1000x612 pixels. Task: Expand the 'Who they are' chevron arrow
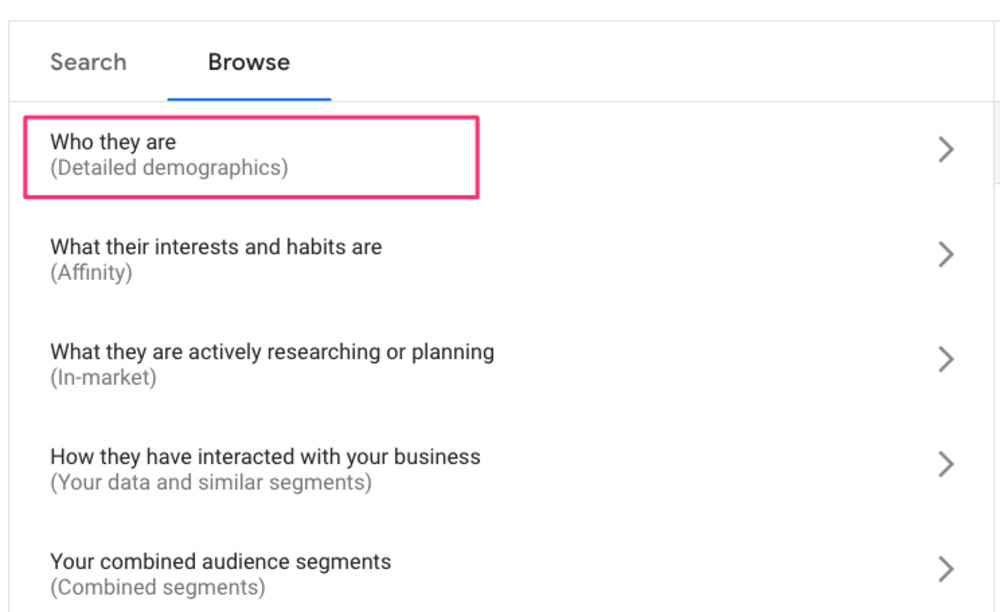pos(945,150)
